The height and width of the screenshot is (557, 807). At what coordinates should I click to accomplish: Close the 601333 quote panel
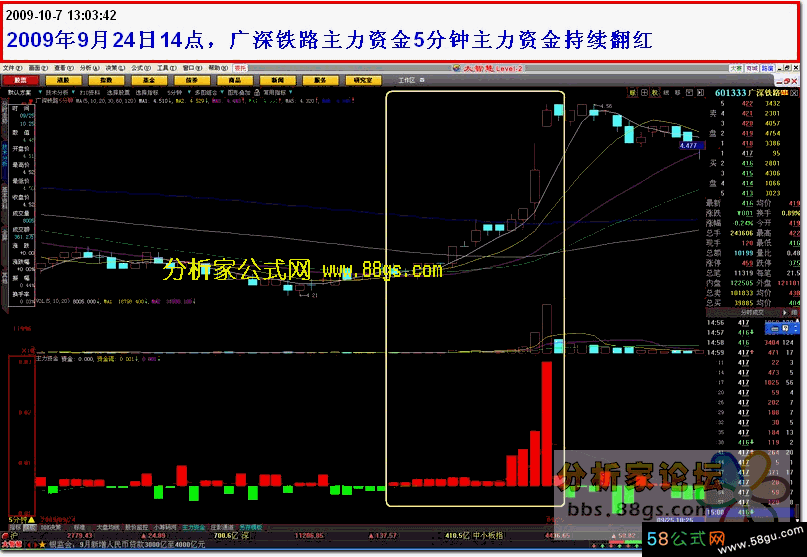tap(794, 93)
